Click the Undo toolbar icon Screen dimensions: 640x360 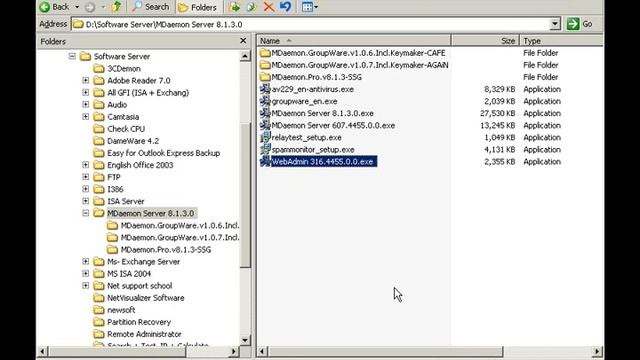(285, 7)
